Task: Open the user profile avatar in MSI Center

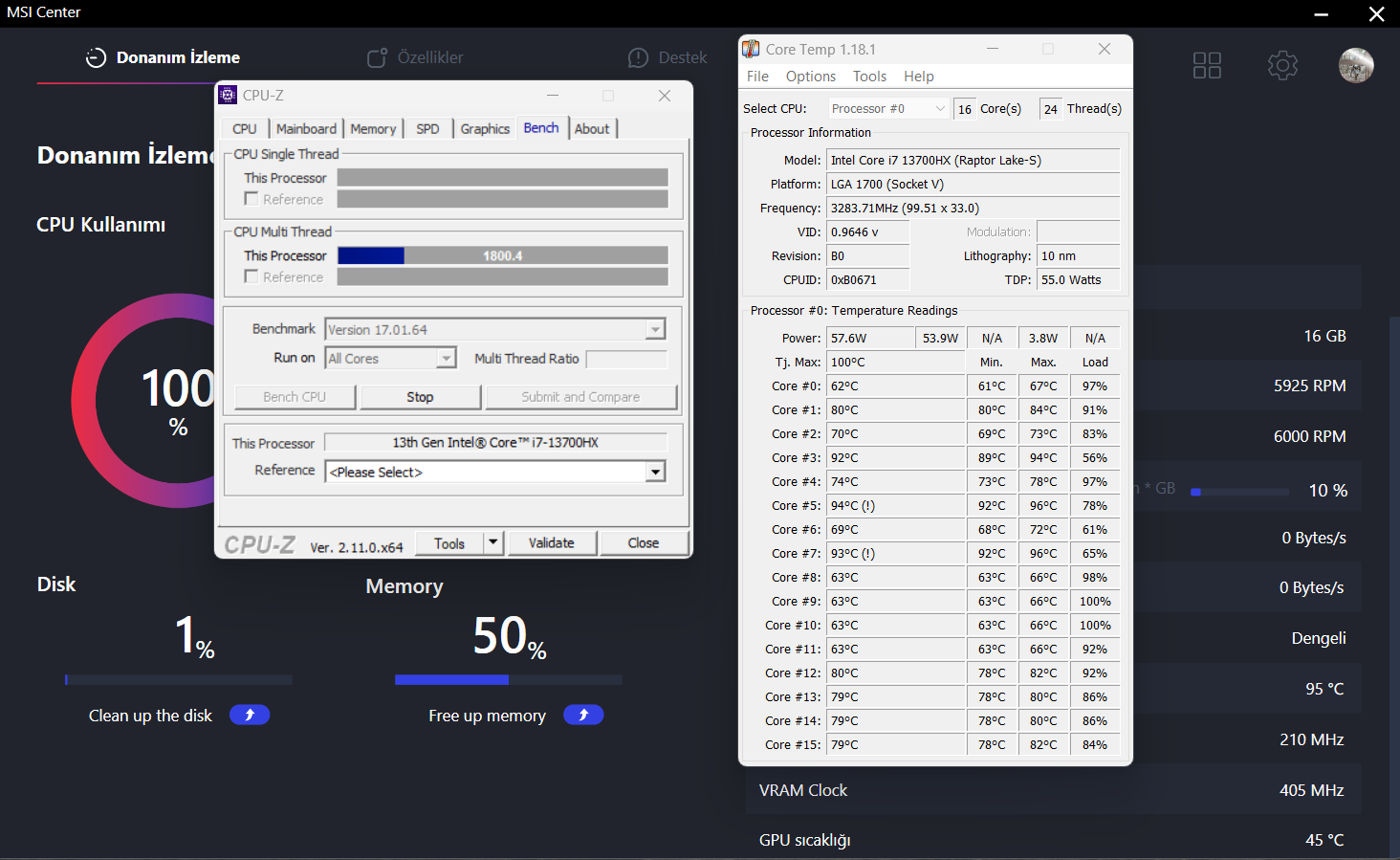Action: pos(1356,65)
